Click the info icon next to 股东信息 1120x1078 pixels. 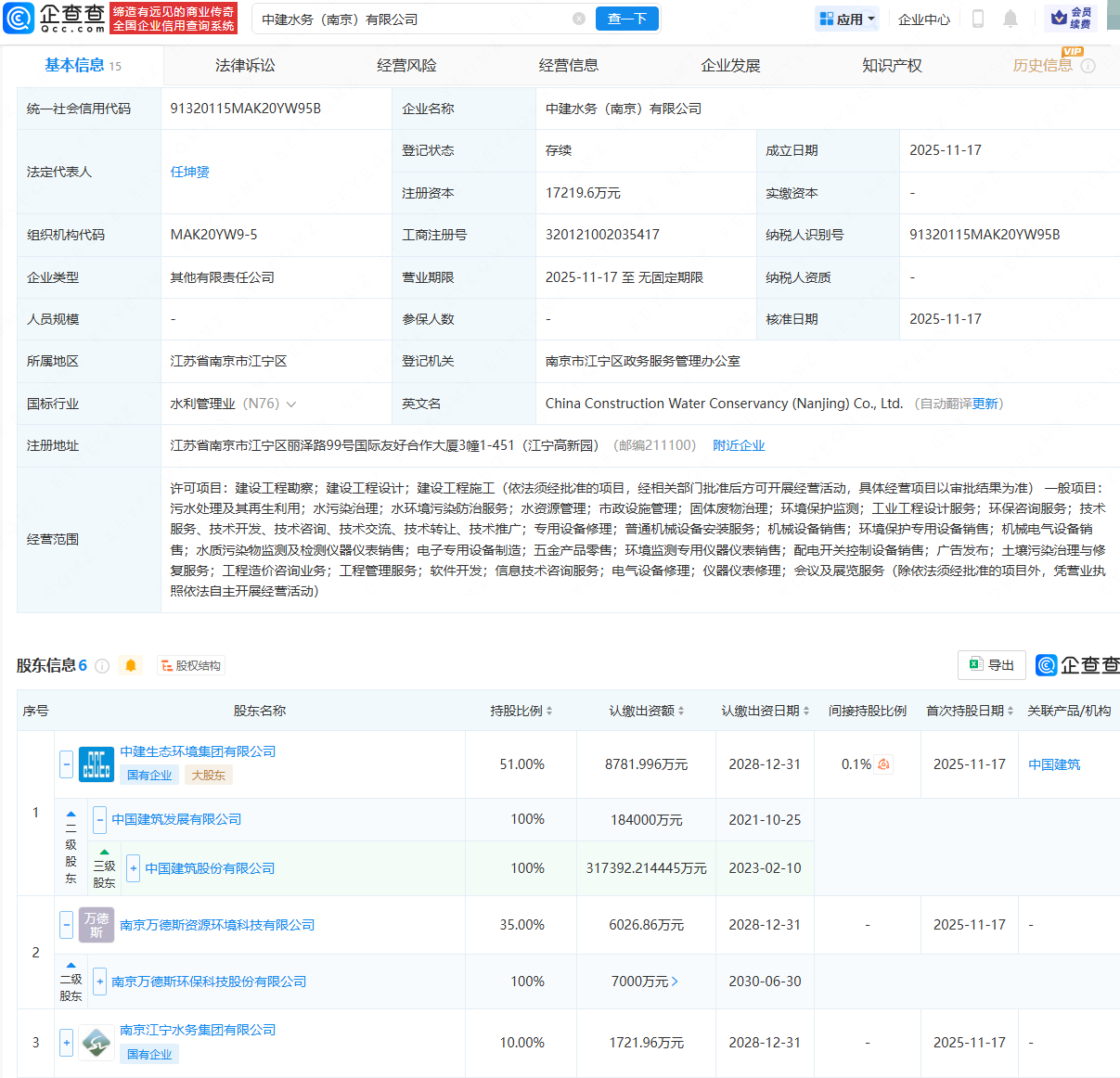102,666
